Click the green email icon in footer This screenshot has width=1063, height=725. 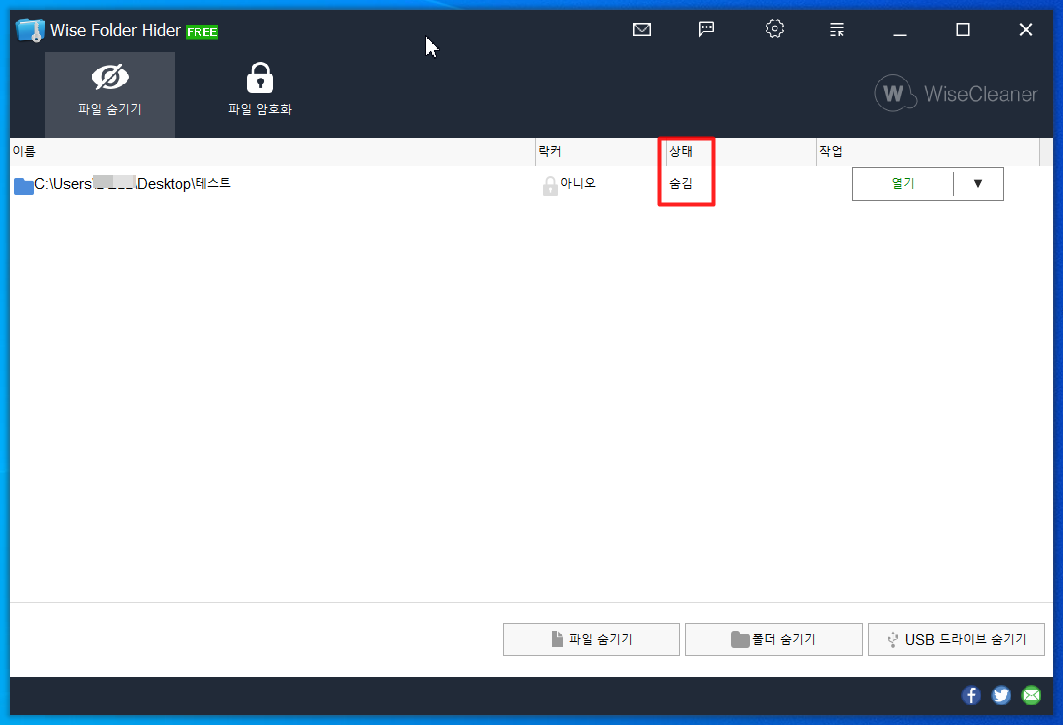click(x=1031, y=695)
